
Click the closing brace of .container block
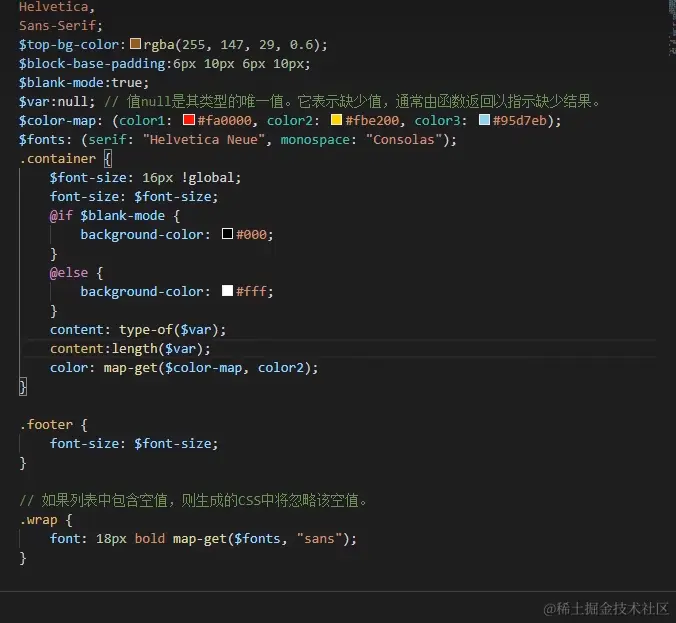(23, 387)
